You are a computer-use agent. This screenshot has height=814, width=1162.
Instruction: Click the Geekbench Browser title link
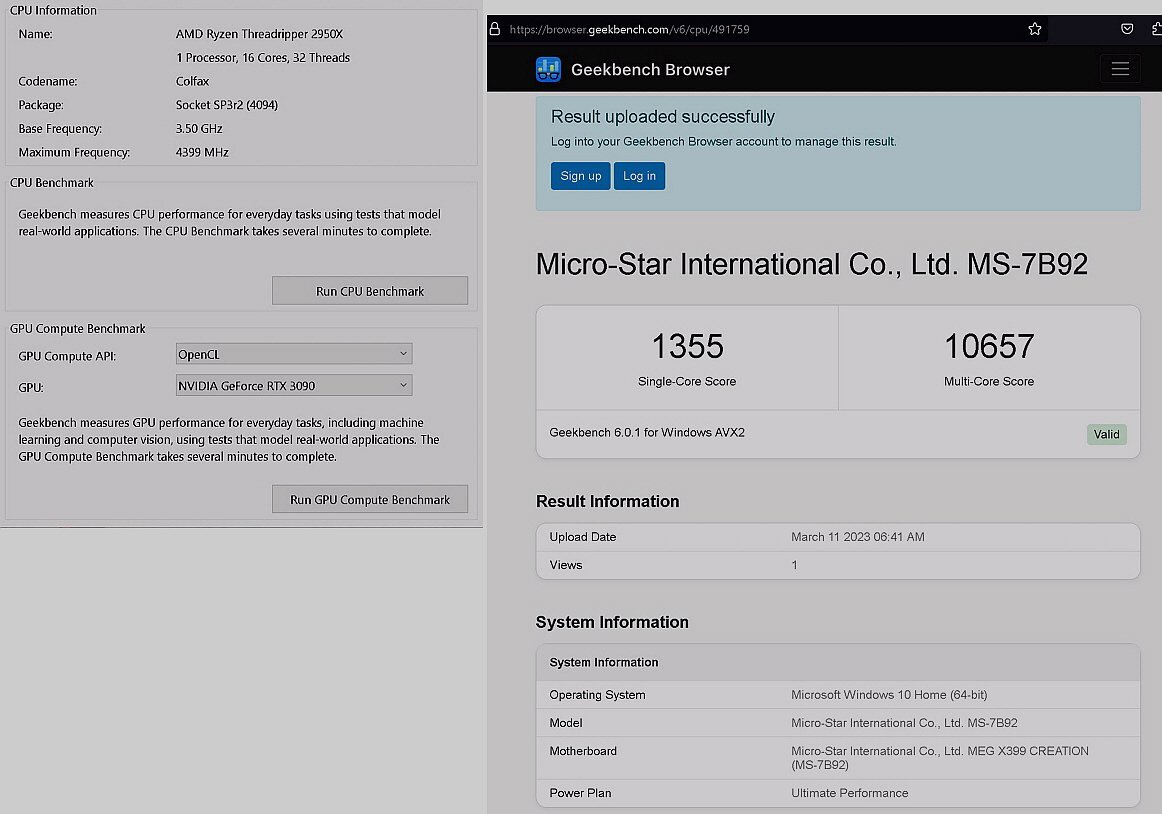[x=650, y=70]
